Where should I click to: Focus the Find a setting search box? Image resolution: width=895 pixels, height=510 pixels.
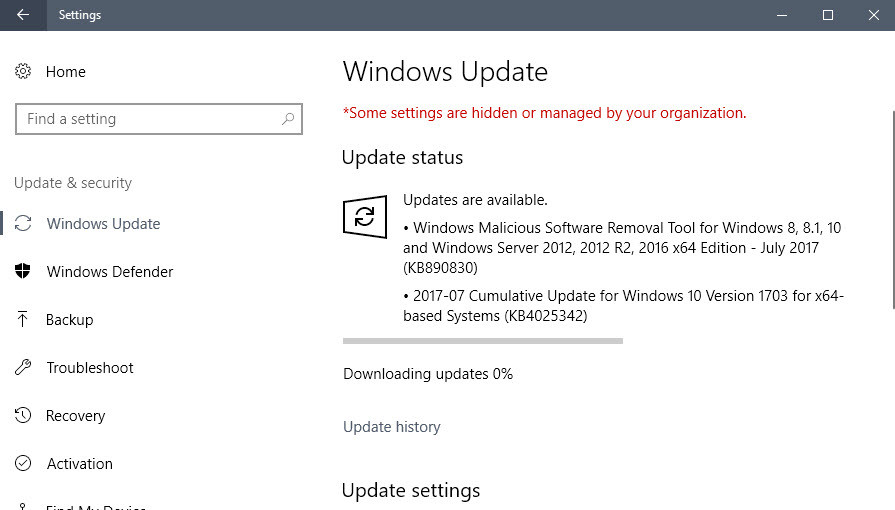coord(159,119)
